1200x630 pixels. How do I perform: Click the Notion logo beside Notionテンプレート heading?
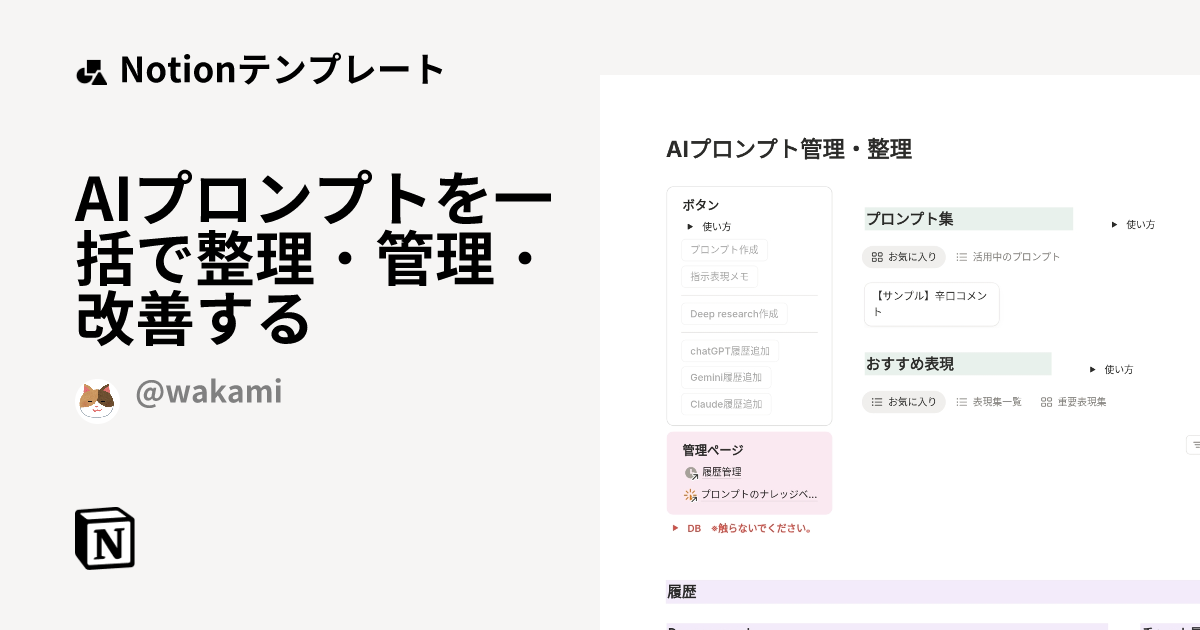click(91, 69)
